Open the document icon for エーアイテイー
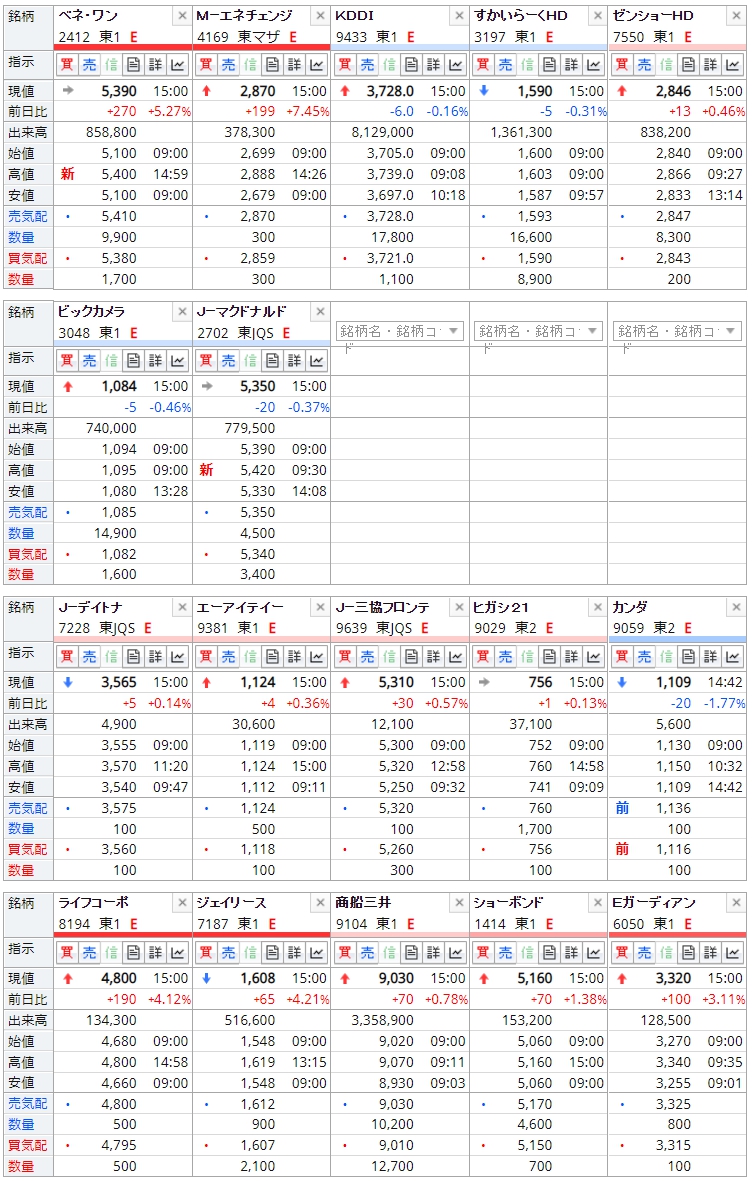752x1181 pixels. click(x=272, y=657)
